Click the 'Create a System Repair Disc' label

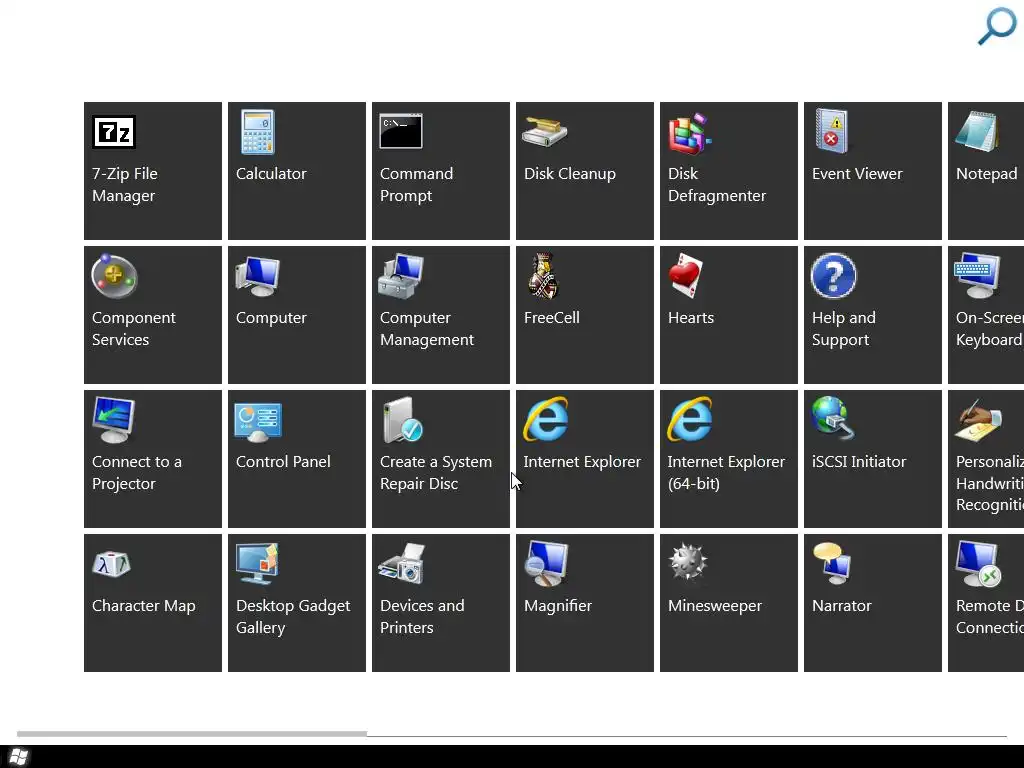tap(436, 473)
